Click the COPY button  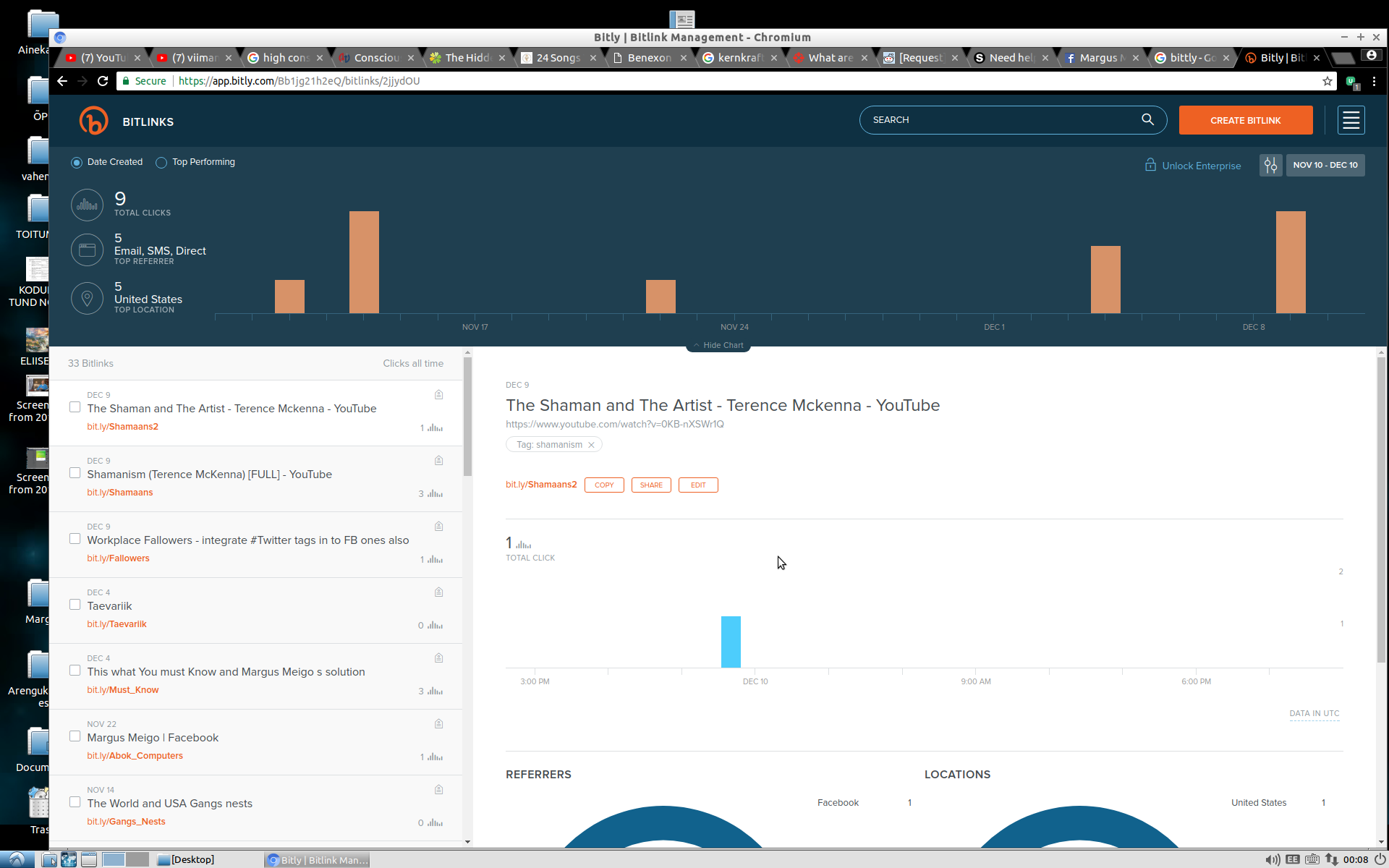click(x=604, y=485)
